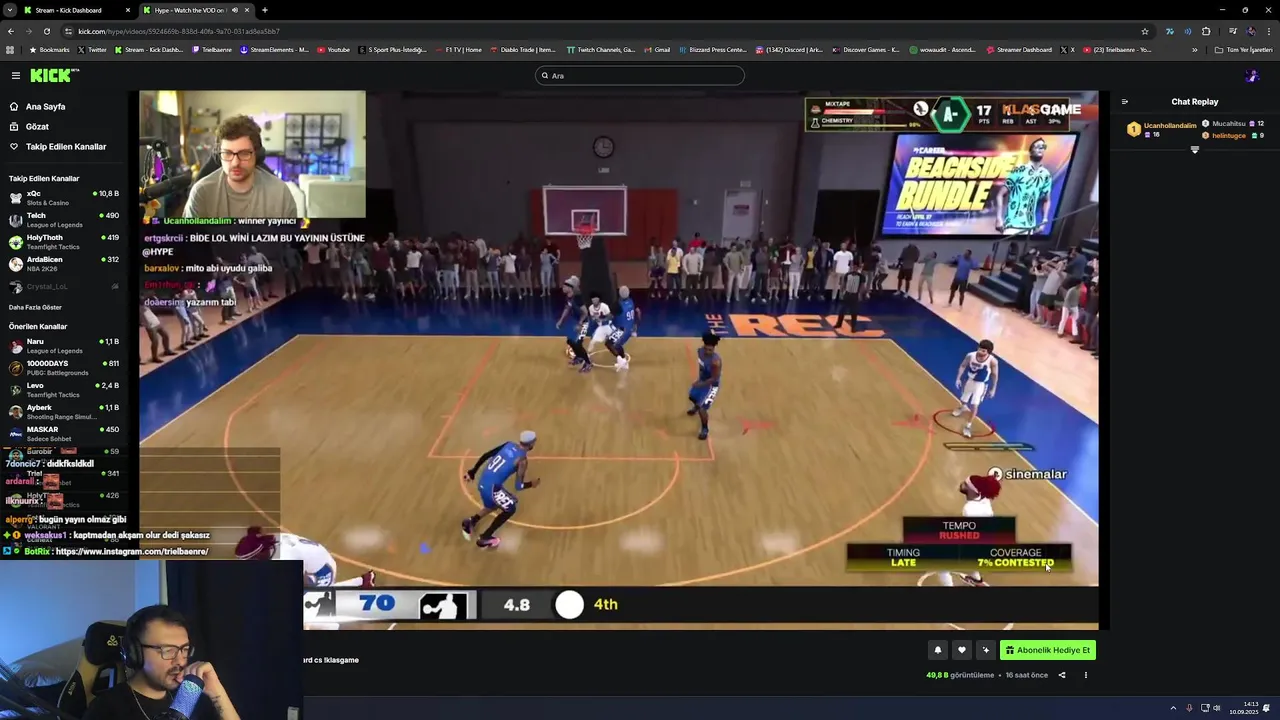Show hidden system tray icons
The width and height of the screenshot is (1280, 720).
[x=1173, y=708]
